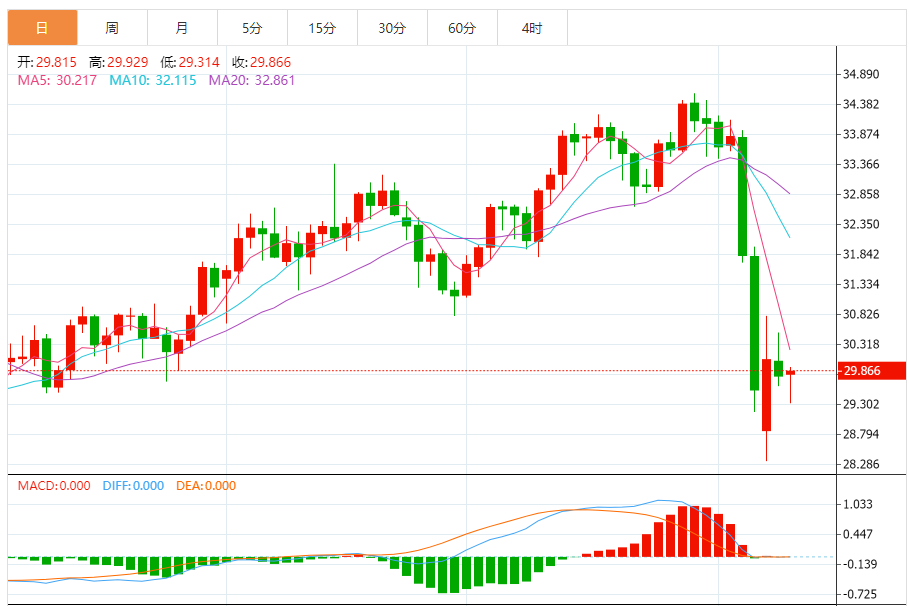Click the 收:29.866 closing price value
The height and width of the screenshot is (606, 909).
[x=261, y=62]
